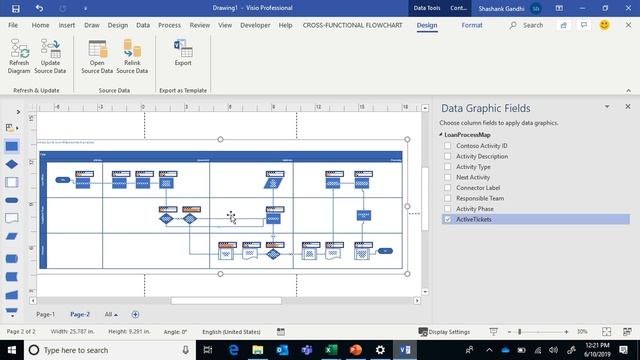Click the Presentation mode icon in status bar
Screen dimensions: 640x360
[493, 331]
